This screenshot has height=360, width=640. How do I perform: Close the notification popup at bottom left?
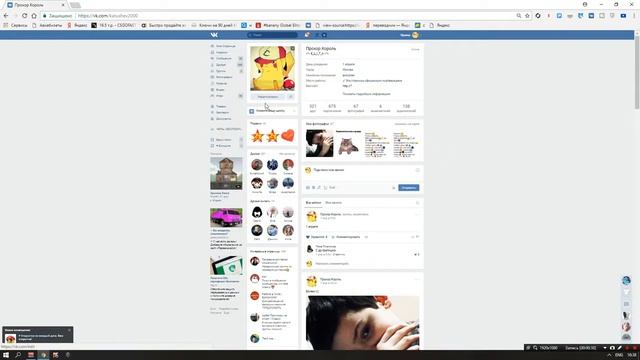pyautogui.click(x=69, y=330)
